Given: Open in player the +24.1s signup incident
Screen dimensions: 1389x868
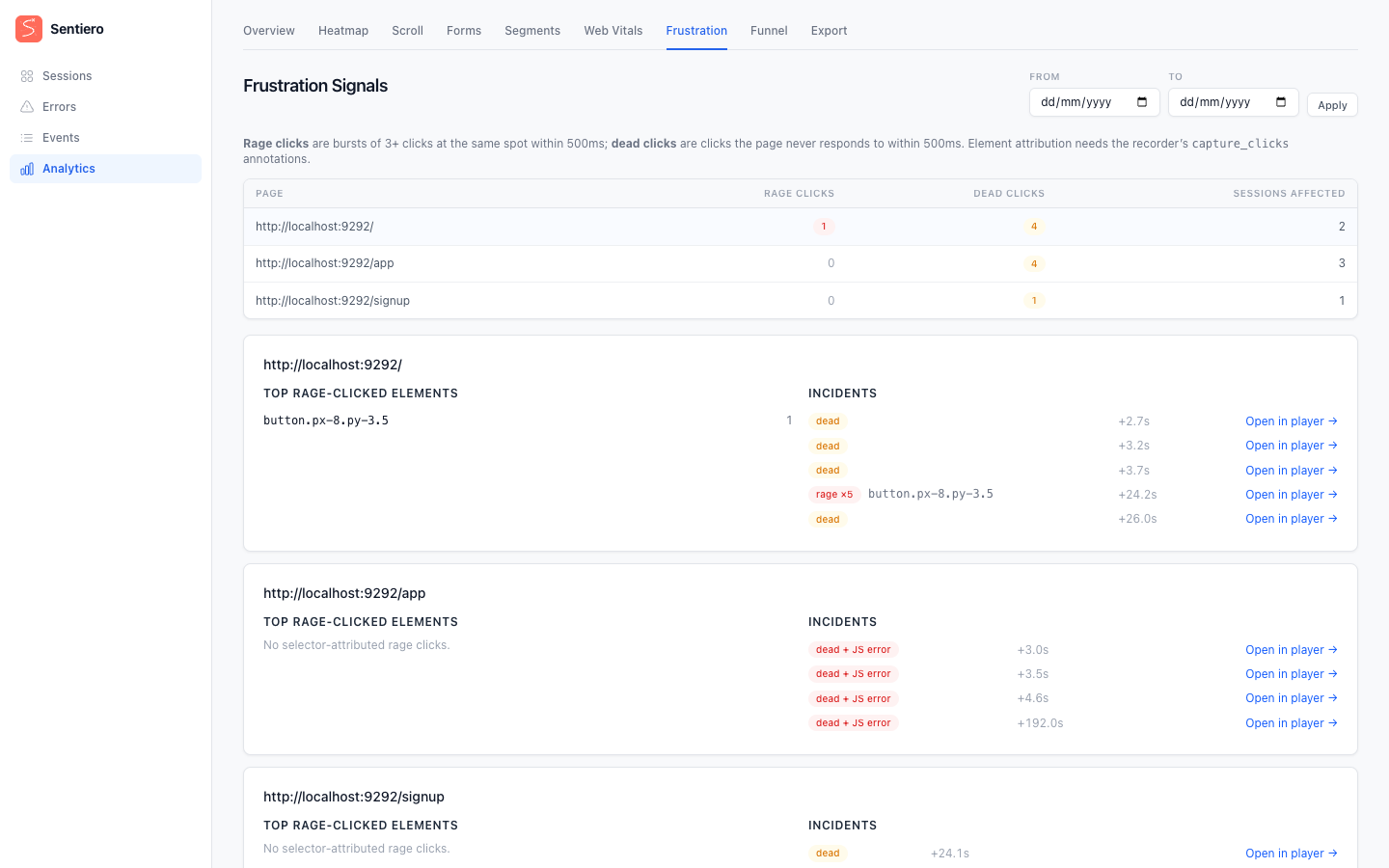Looking at the screenshot, I should click(1292, 854).
